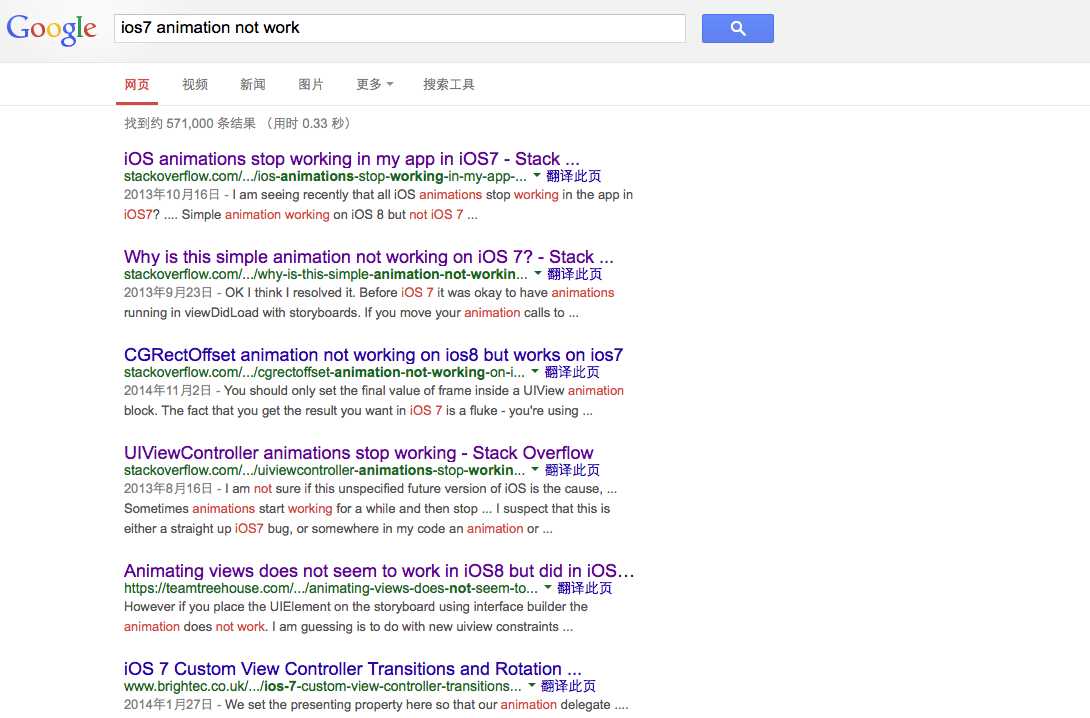1090x718 pixels.
Task: Expand dropdown arrow beside cgrectoffset-animation URL
Action: (535, 372)
